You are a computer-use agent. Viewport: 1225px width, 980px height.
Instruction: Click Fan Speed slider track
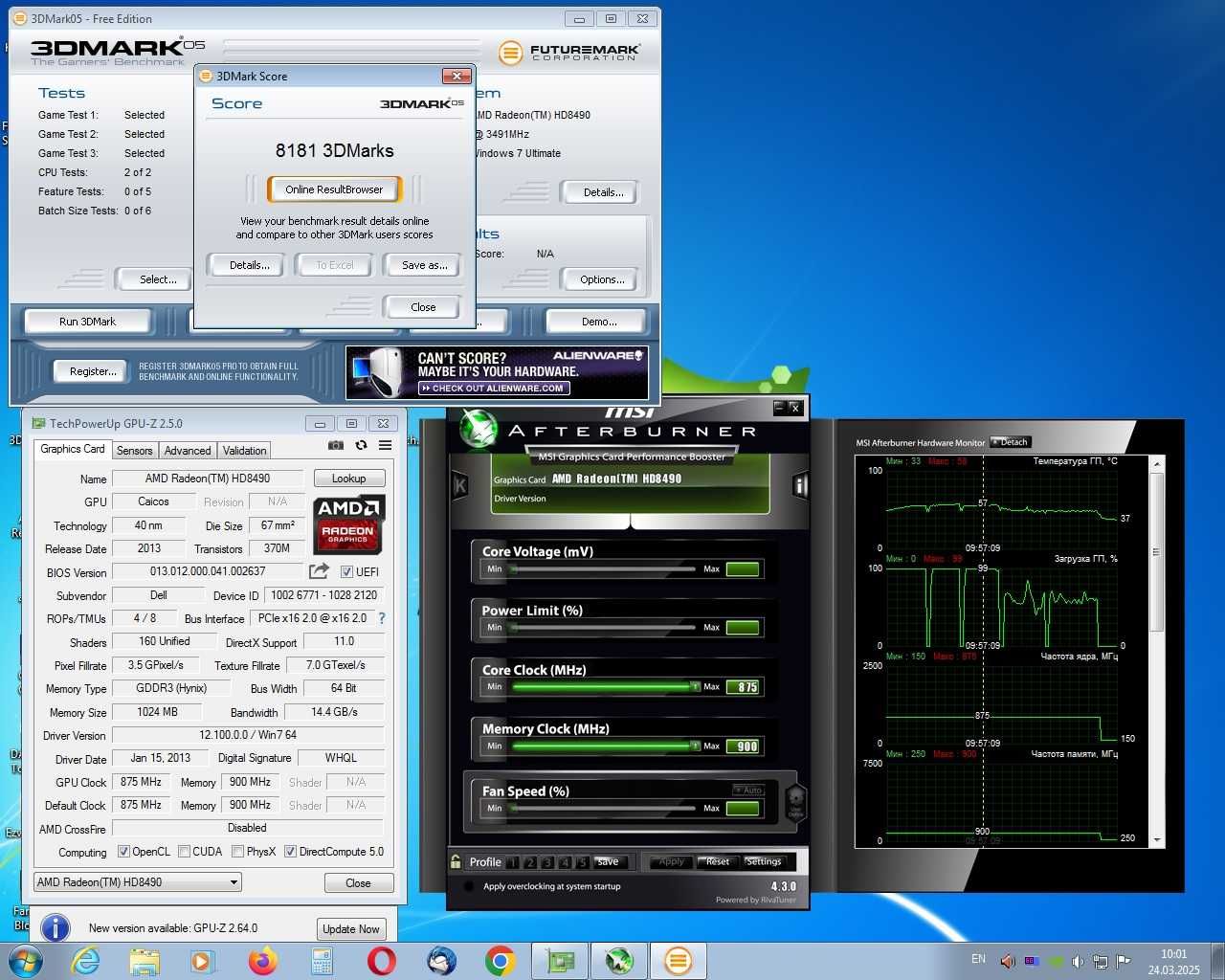604,808
